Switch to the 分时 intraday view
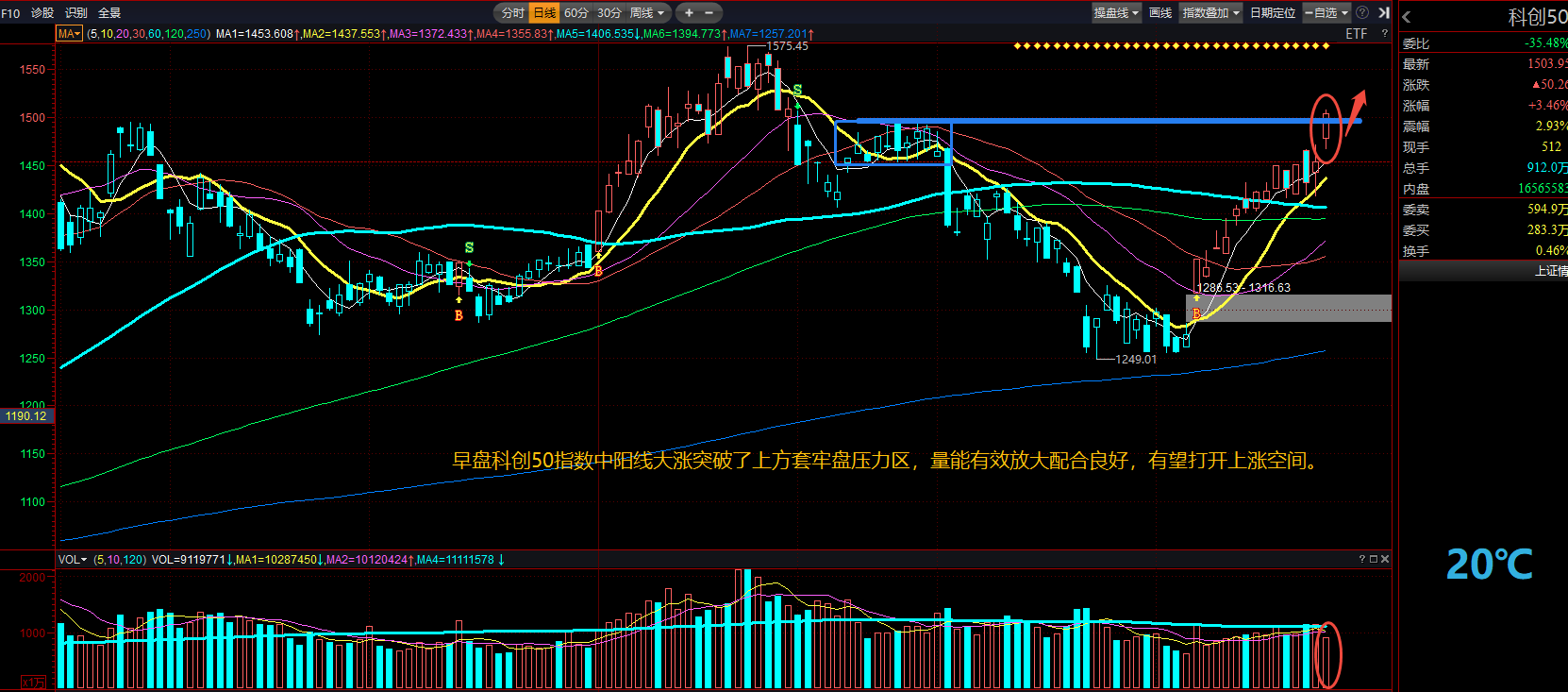Viewport: 1568px width, 692px height. (x=512, y=12)
